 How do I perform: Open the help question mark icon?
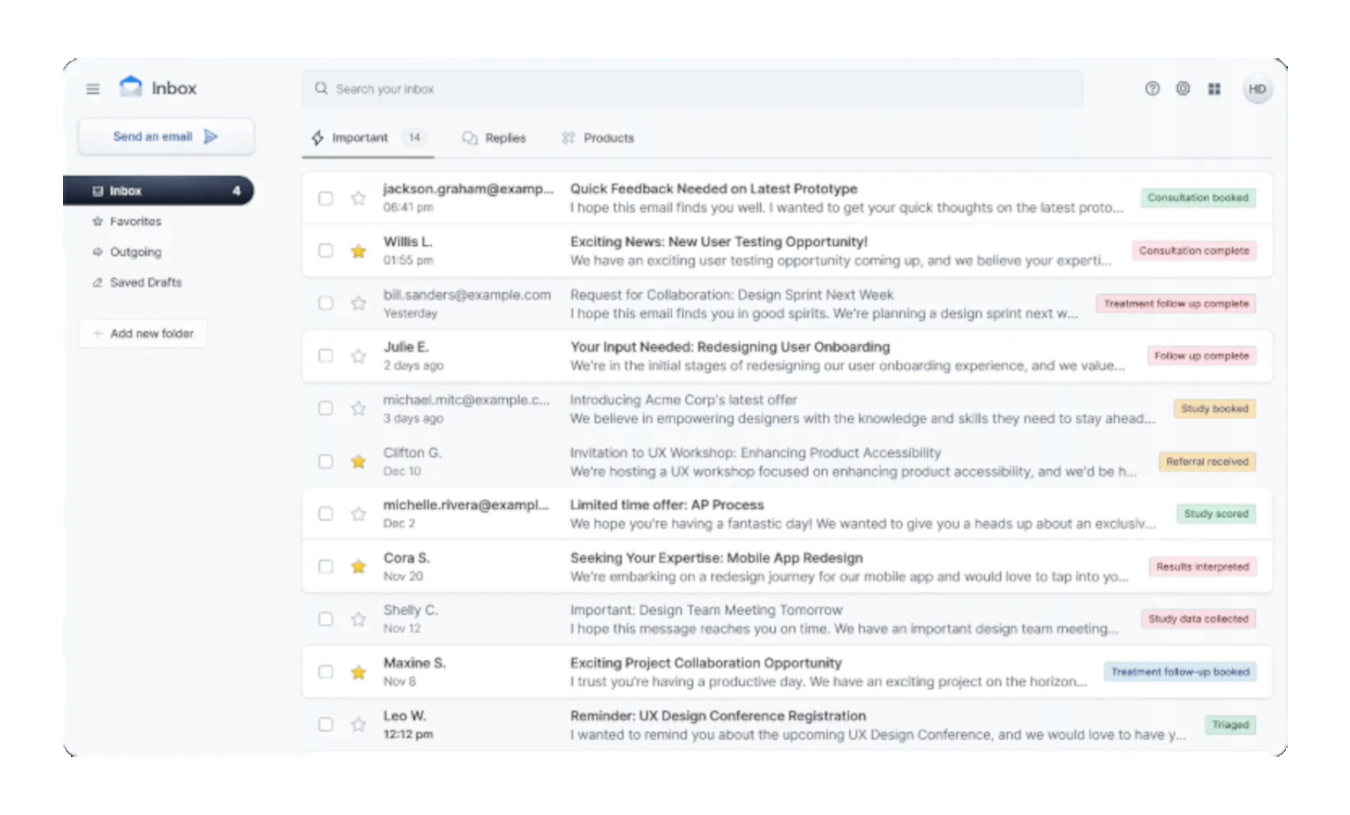pos(1152,89)
